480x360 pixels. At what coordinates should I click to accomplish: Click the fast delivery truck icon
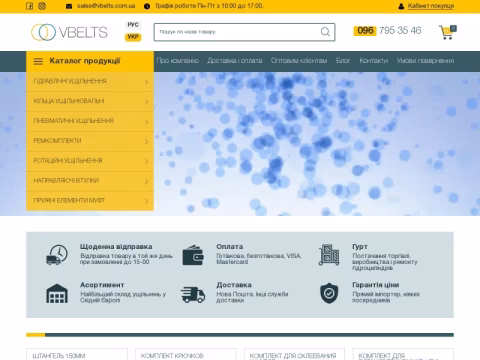193,295
